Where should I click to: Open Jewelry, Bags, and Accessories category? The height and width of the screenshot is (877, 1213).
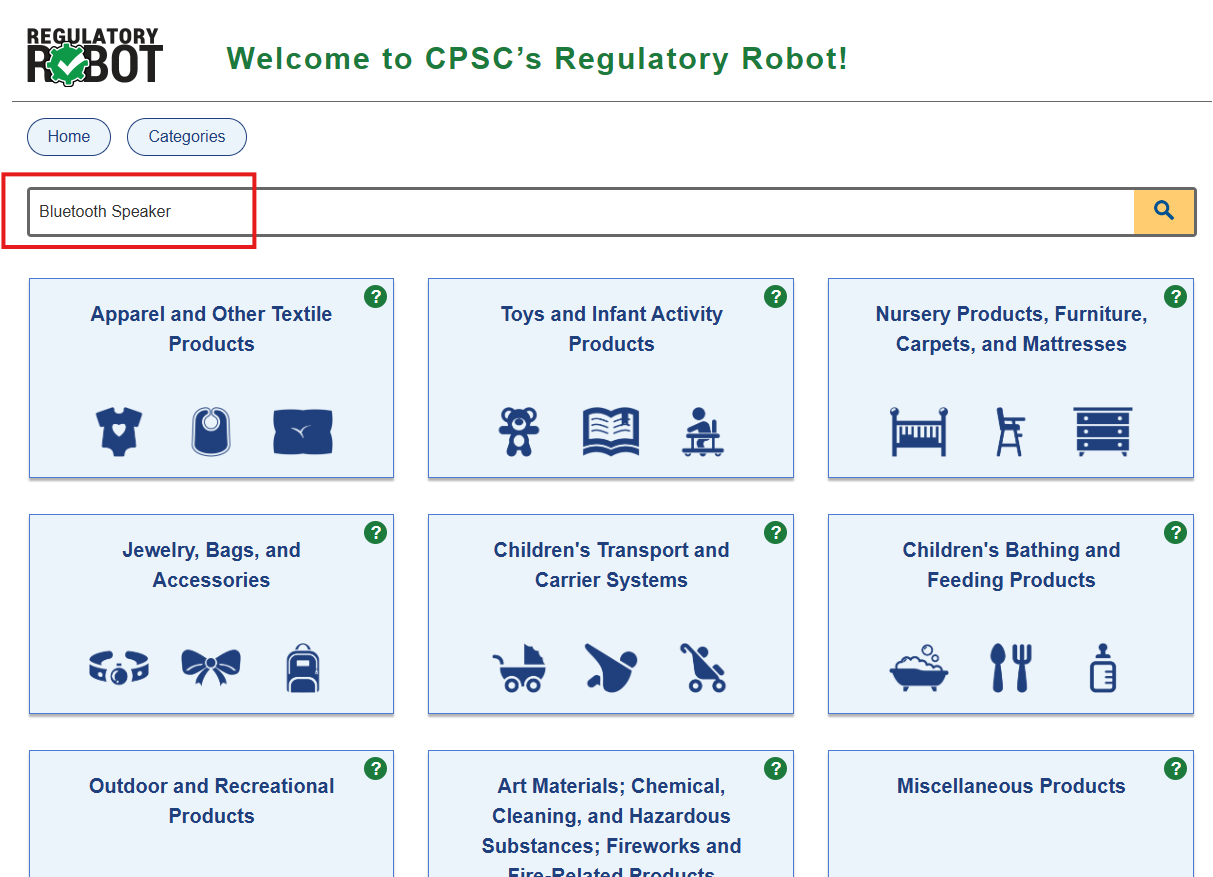click(x=211, y=614)
